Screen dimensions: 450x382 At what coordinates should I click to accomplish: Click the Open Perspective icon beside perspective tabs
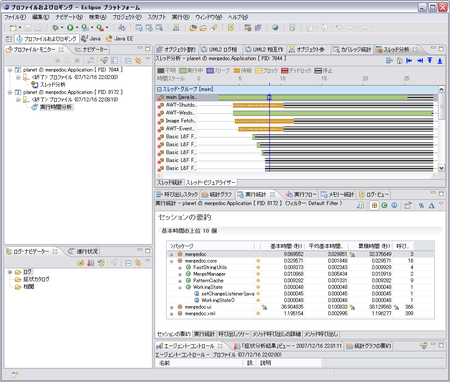9,39
